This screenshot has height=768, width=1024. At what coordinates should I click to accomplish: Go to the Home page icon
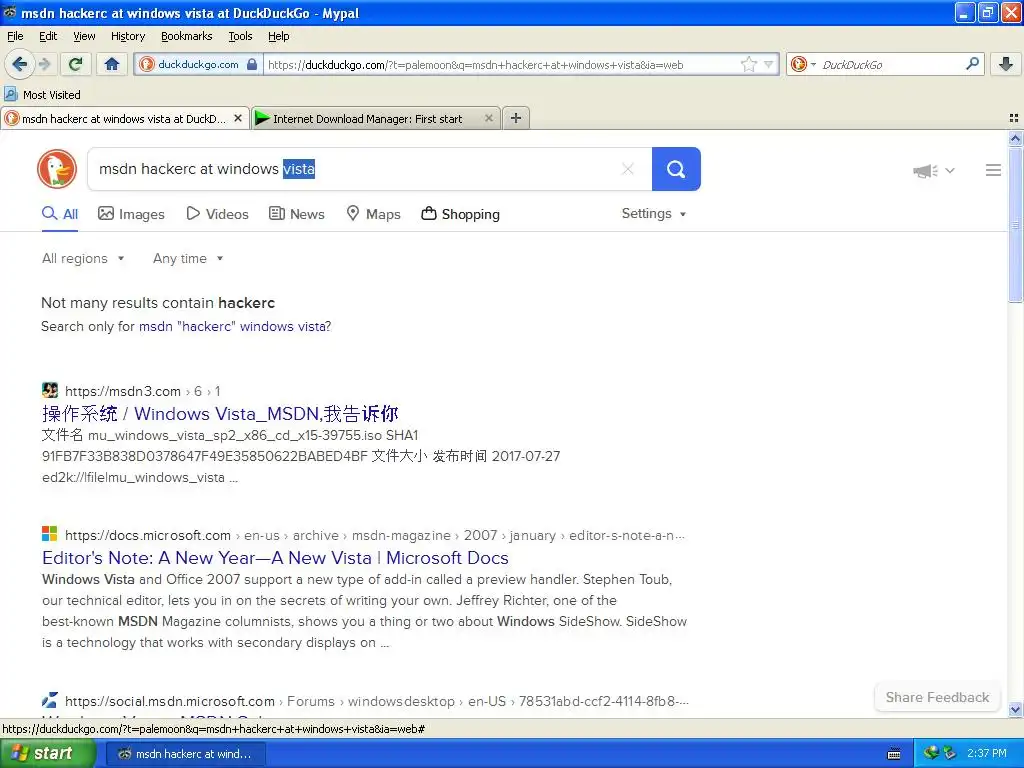click(112, 64)
